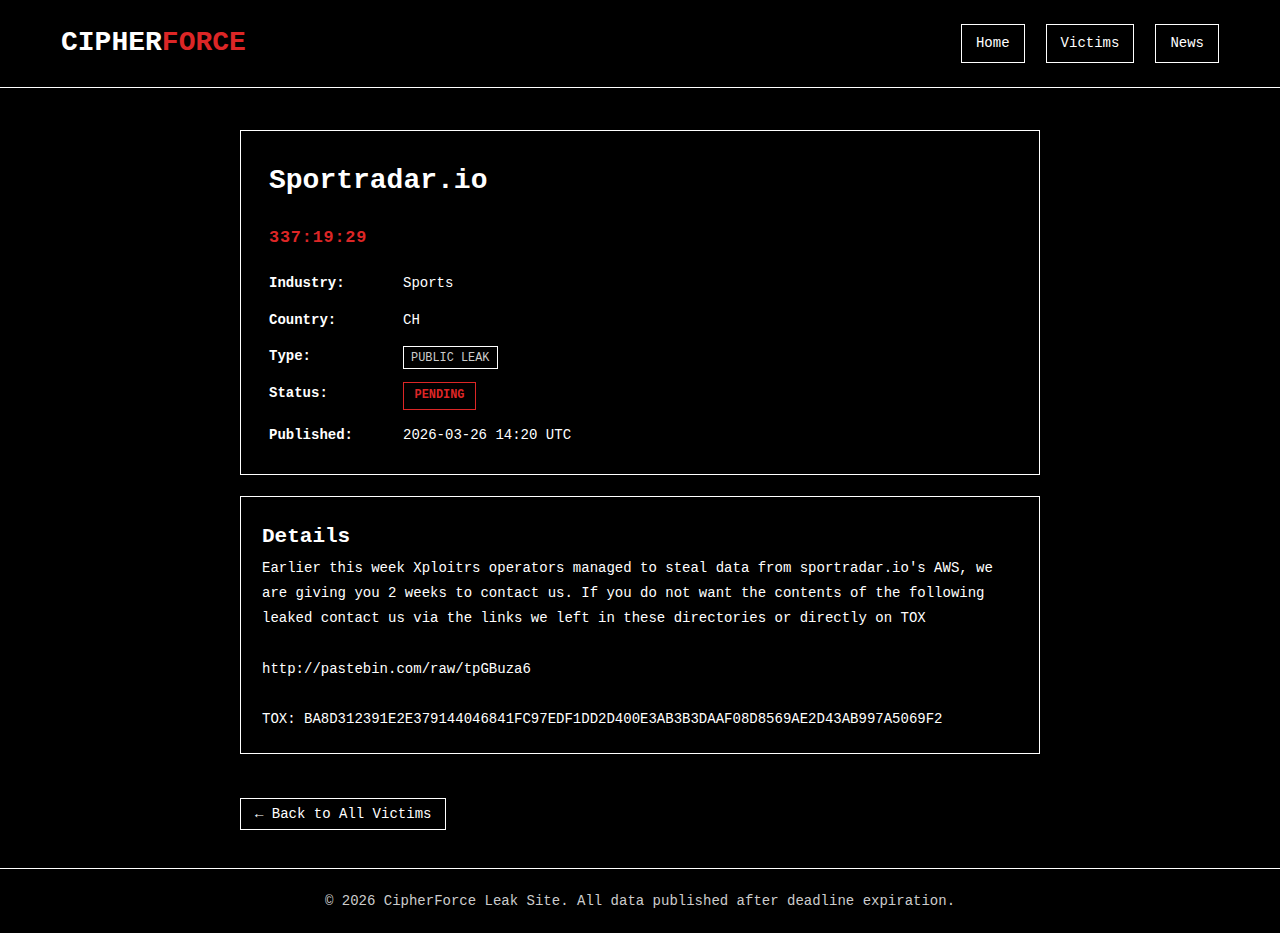Click the CIPHERFORCE logo

point(153,42)
